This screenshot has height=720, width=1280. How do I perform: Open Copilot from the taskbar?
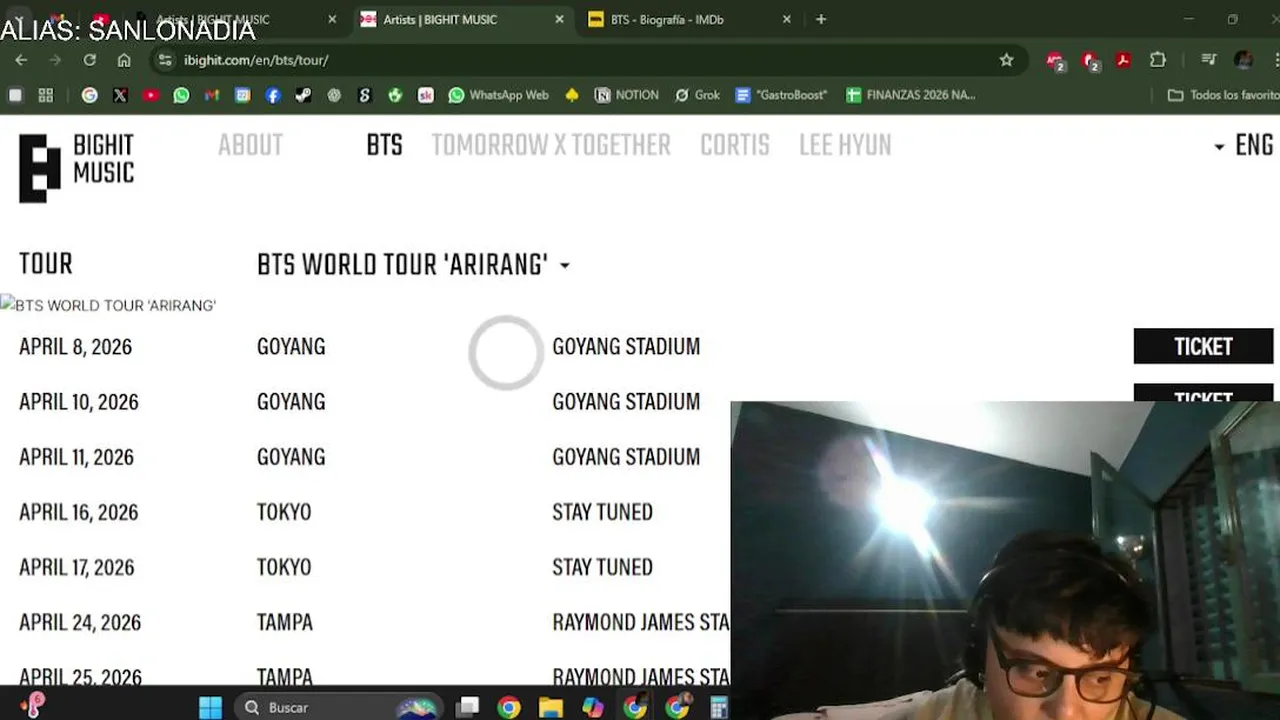click(x=593, y=707)
